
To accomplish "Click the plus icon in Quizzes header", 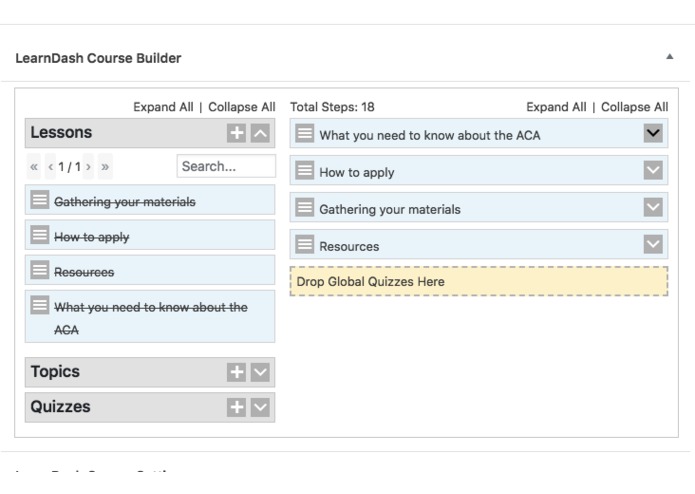I will coord(237,407).
